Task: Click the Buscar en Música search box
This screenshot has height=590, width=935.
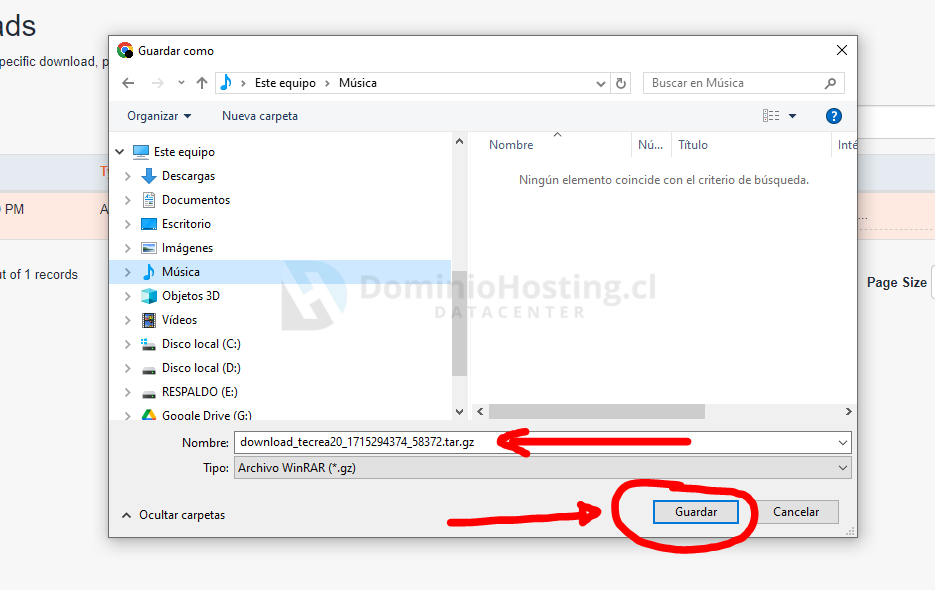Action: click(x=735, y=83)
